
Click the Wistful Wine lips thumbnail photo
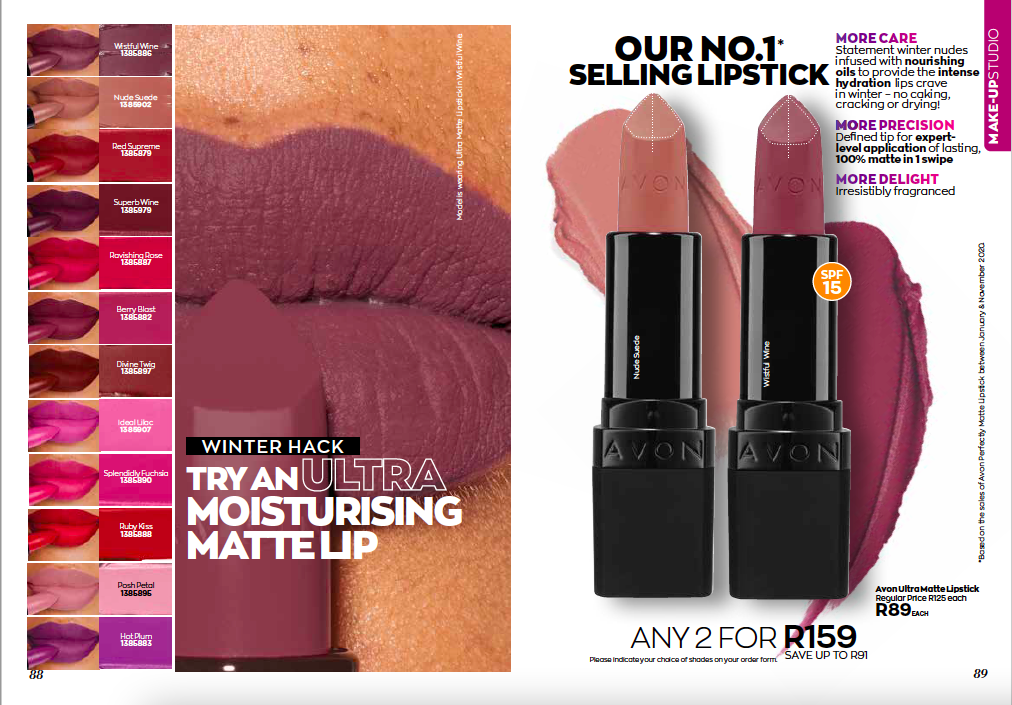click(63, 50)
